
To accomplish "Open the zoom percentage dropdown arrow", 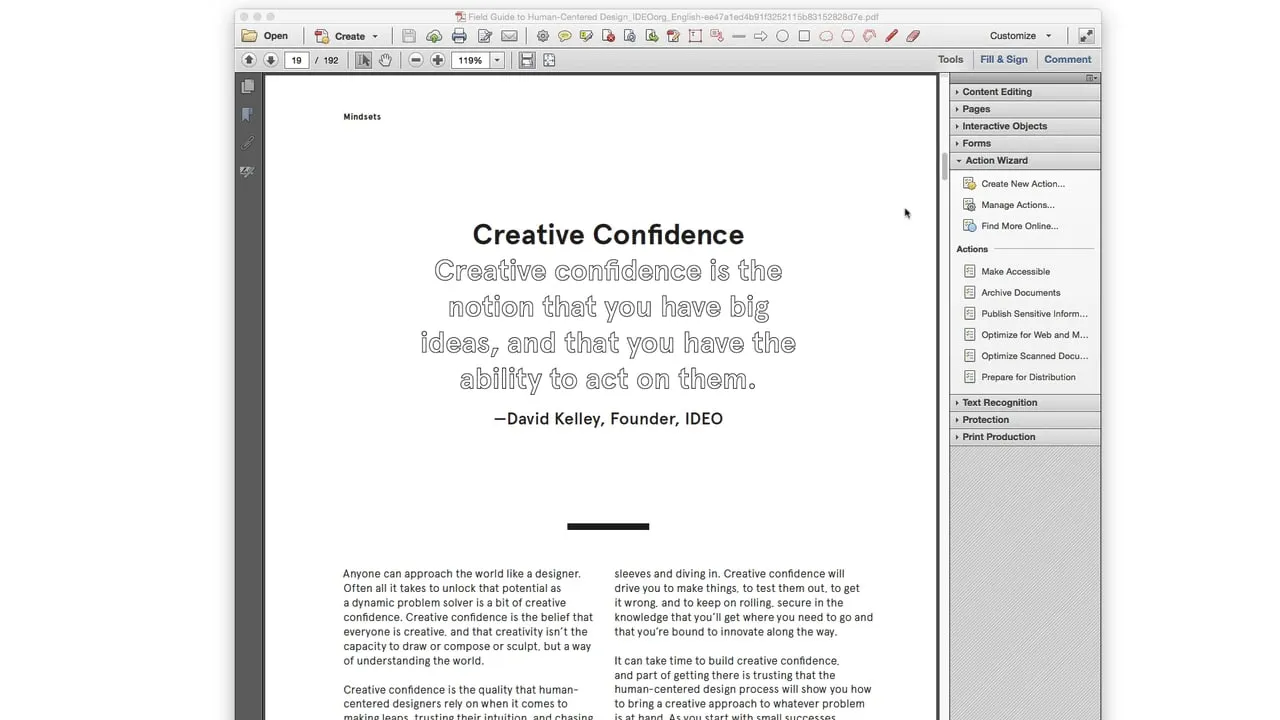I will coord(497,60).
